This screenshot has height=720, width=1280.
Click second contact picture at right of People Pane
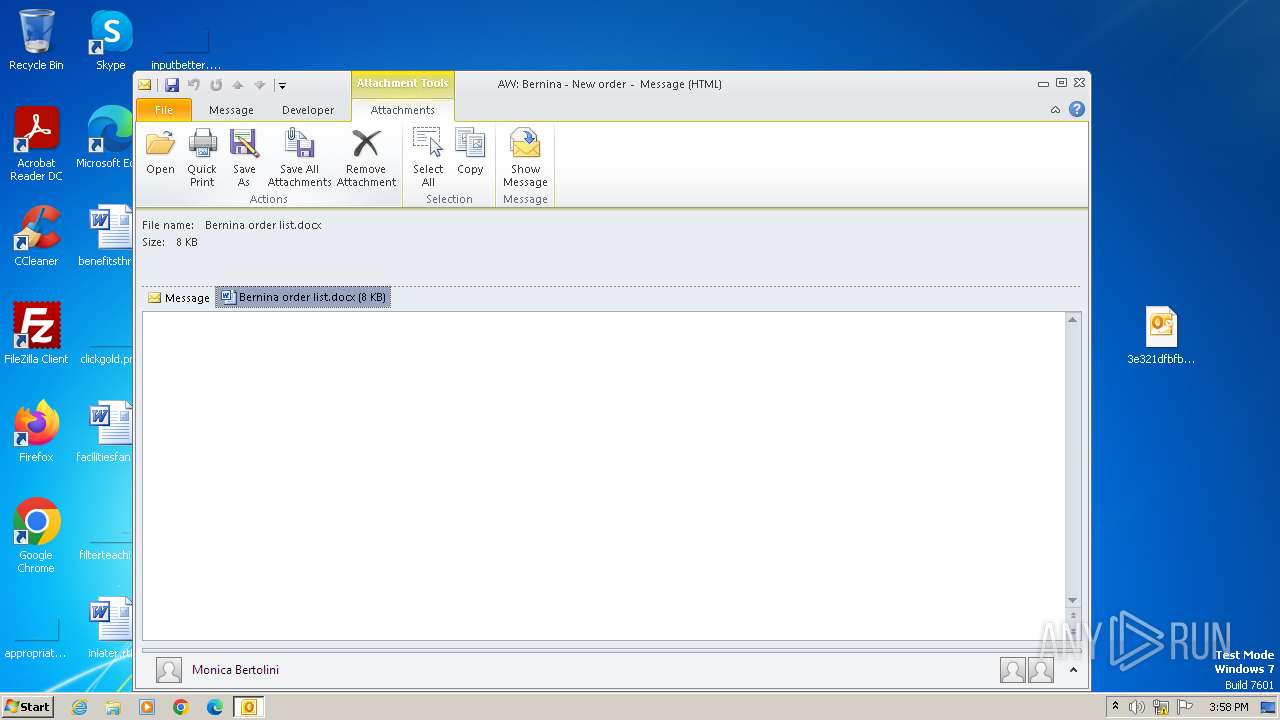1041,670
